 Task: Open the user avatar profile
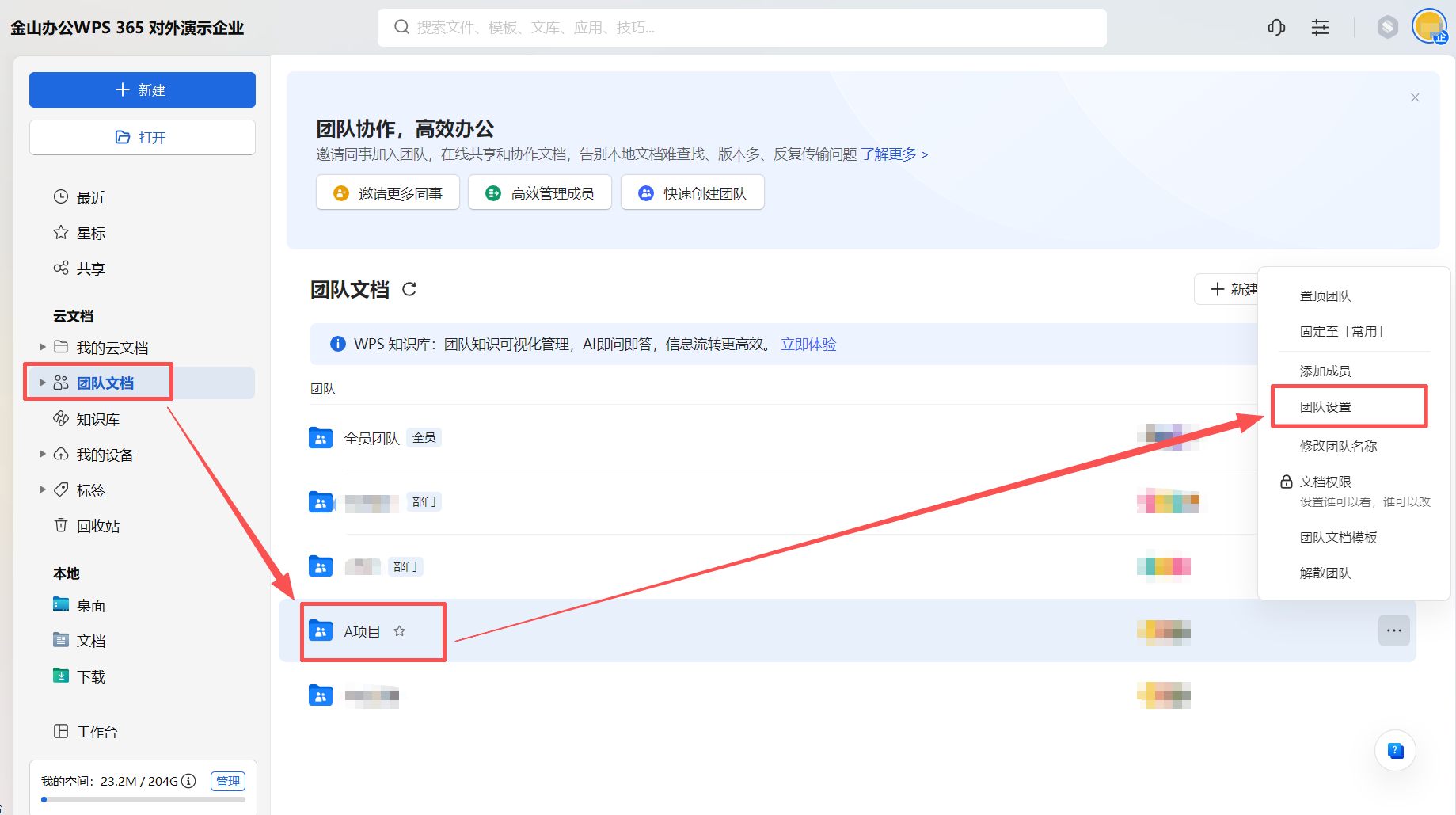[1430, 27]
